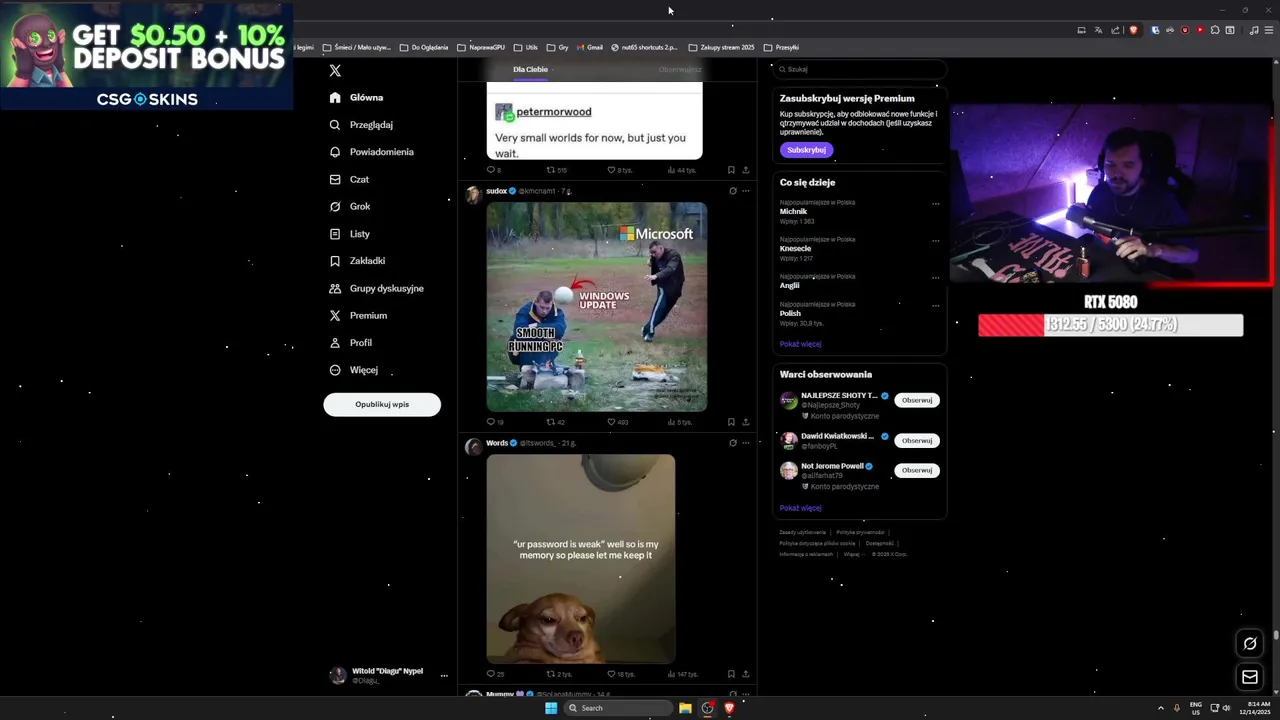This screenshot has width=1280, height=720.
Task: Open the weak password dog meme image
Action: (x=581, y=559)
